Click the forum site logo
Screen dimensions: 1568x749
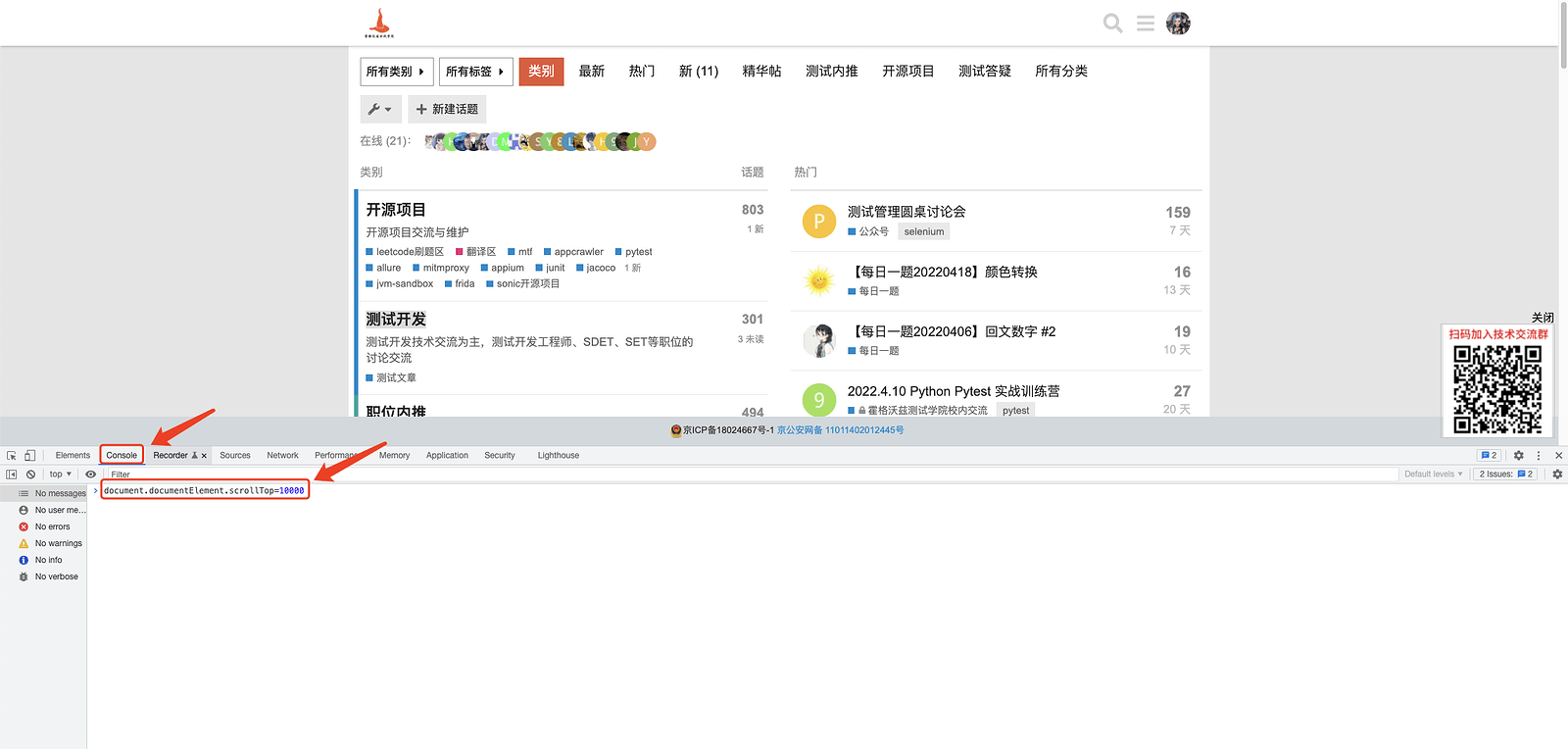point(379,23)
